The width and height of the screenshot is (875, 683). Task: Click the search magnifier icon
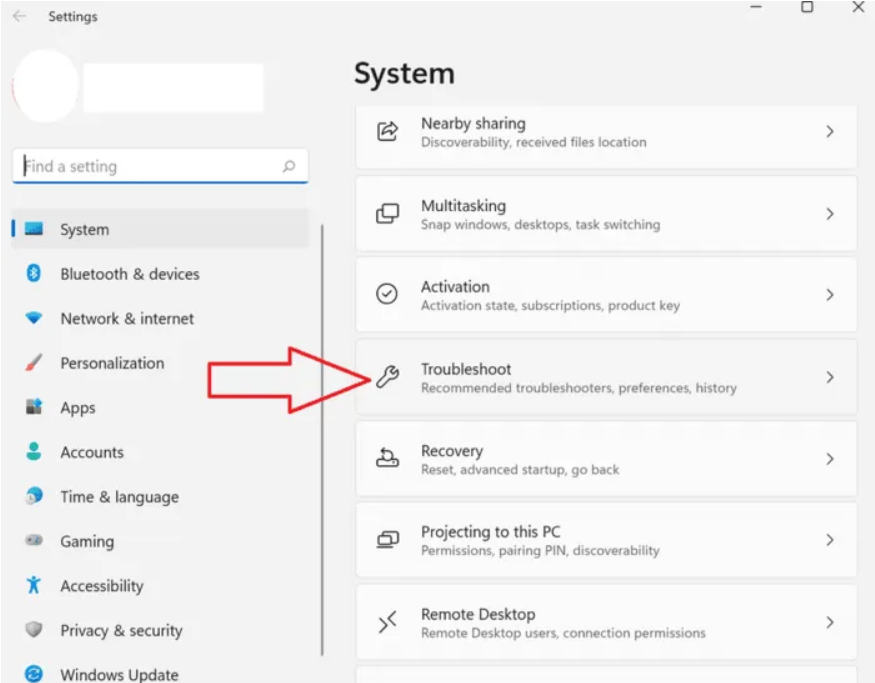pos(289,167)
